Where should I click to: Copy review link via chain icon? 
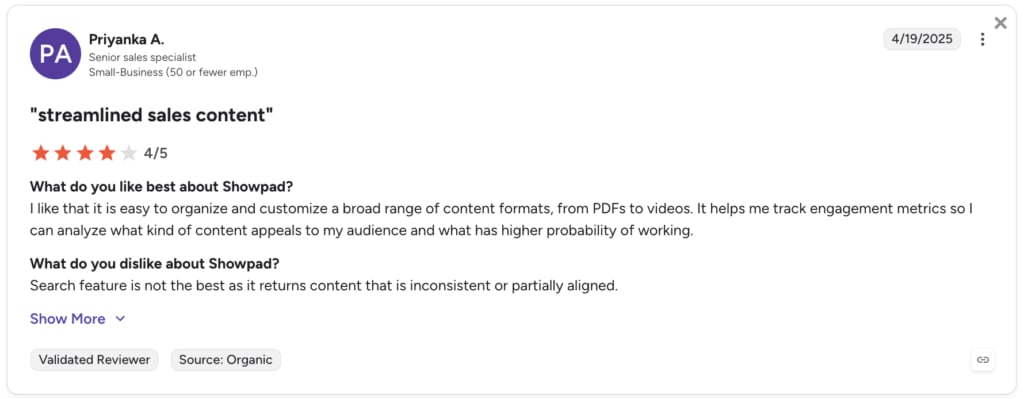[x=983, y=360]
